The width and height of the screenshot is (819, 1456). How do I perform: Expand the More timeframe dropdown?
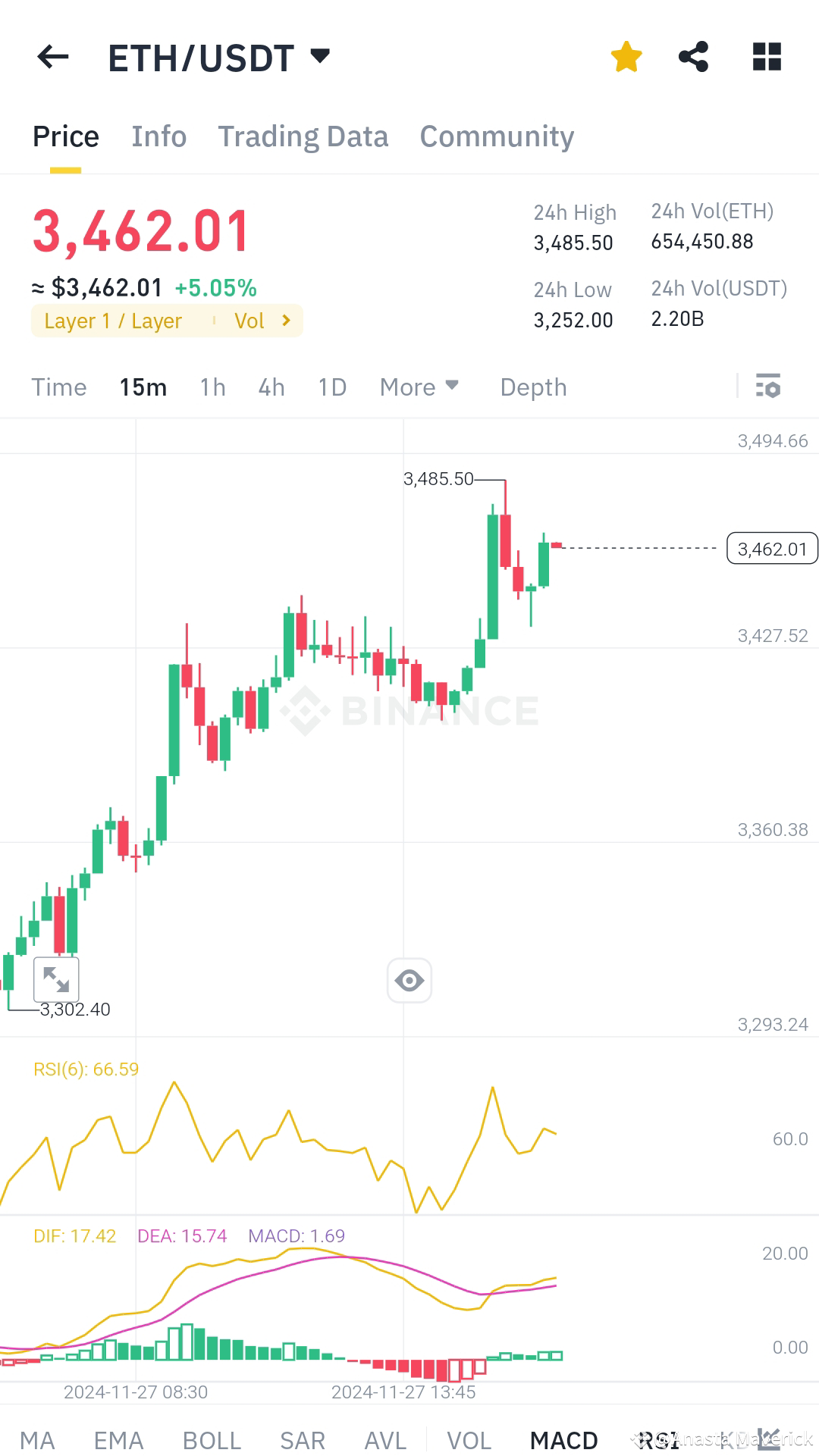click(x=419, y=387)
